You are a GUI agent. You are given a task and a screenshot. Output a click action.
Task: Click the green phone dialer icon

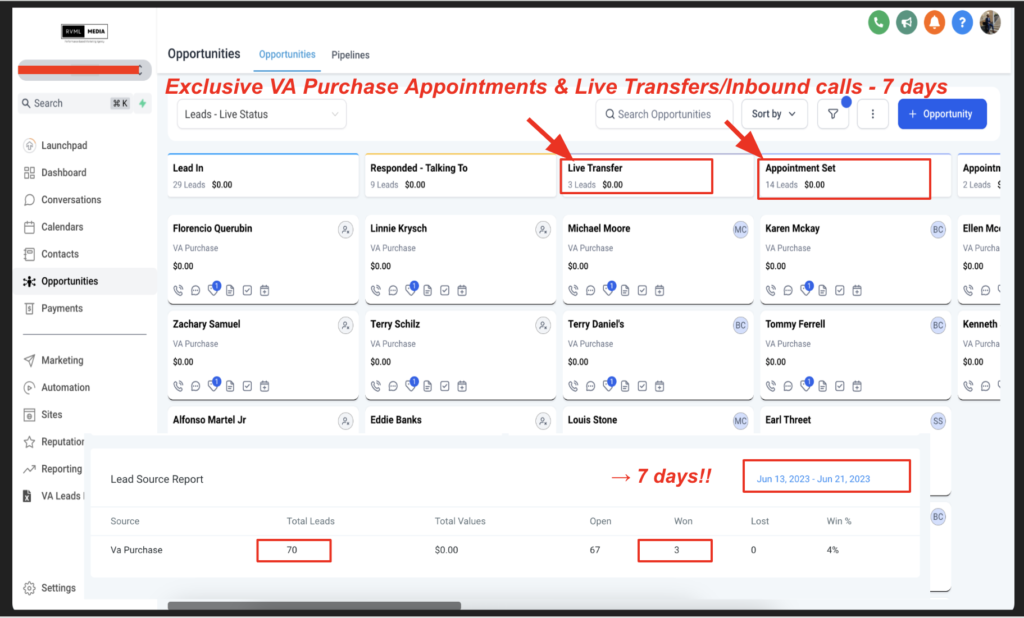878,22
